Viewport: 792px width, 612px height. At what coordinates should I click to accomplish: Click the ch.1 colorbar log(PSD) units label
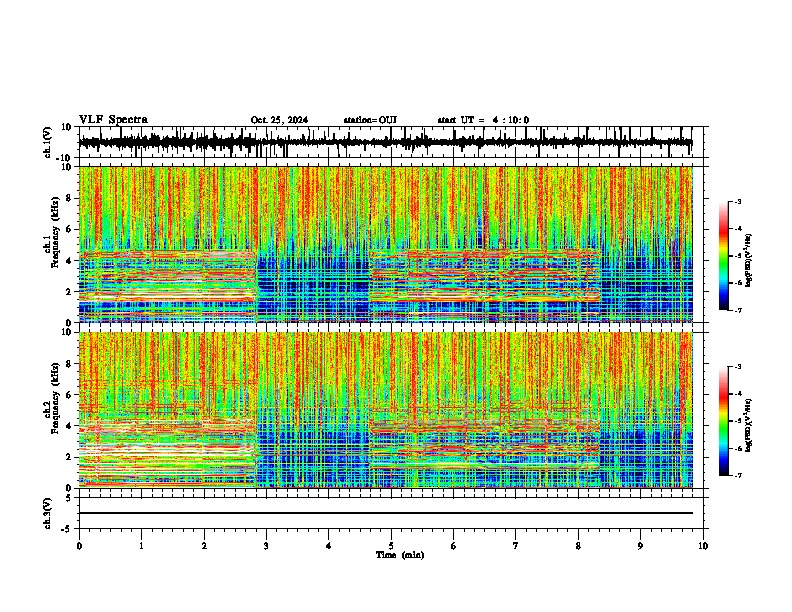pyautogui.click(x=749, y=260)
